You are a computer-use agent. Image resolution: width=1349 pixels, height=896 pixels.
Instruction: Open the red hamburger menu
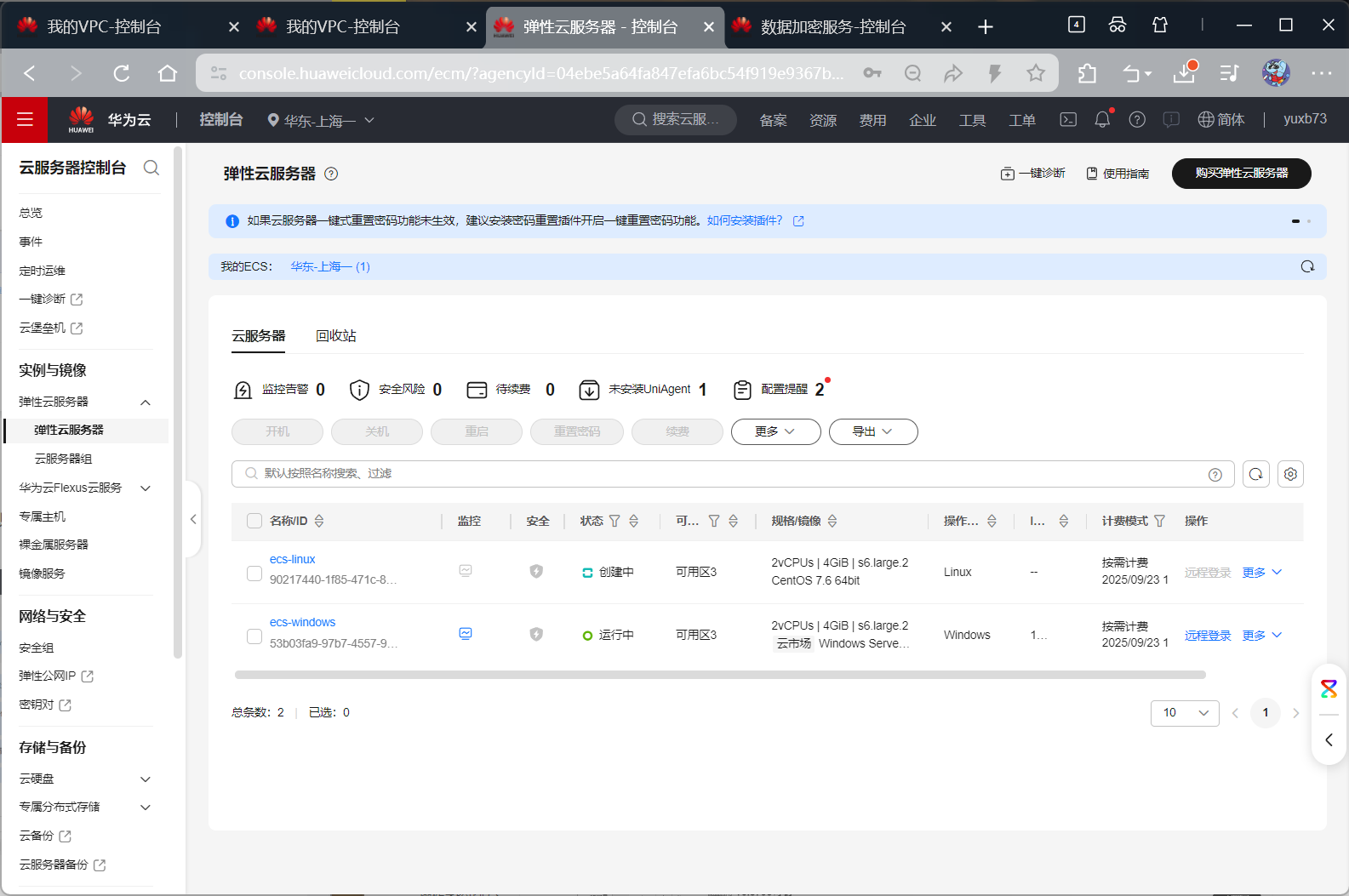(x=25, y=120)
